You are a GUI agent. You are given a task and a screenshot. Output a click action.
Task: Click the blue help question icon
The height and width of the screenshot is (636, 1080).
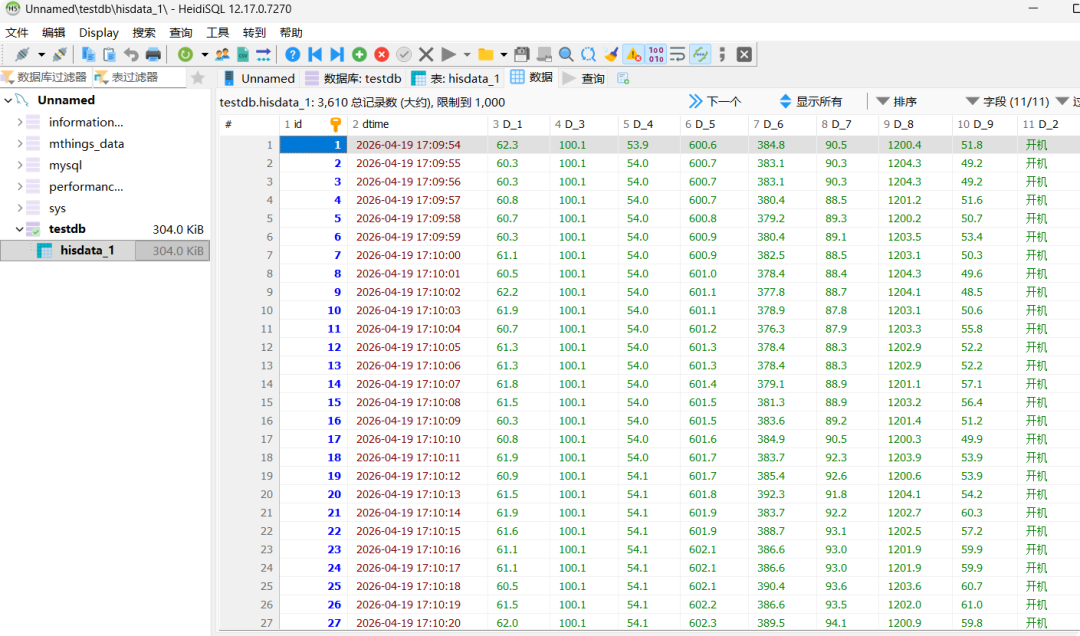click(x=292, y=54)
